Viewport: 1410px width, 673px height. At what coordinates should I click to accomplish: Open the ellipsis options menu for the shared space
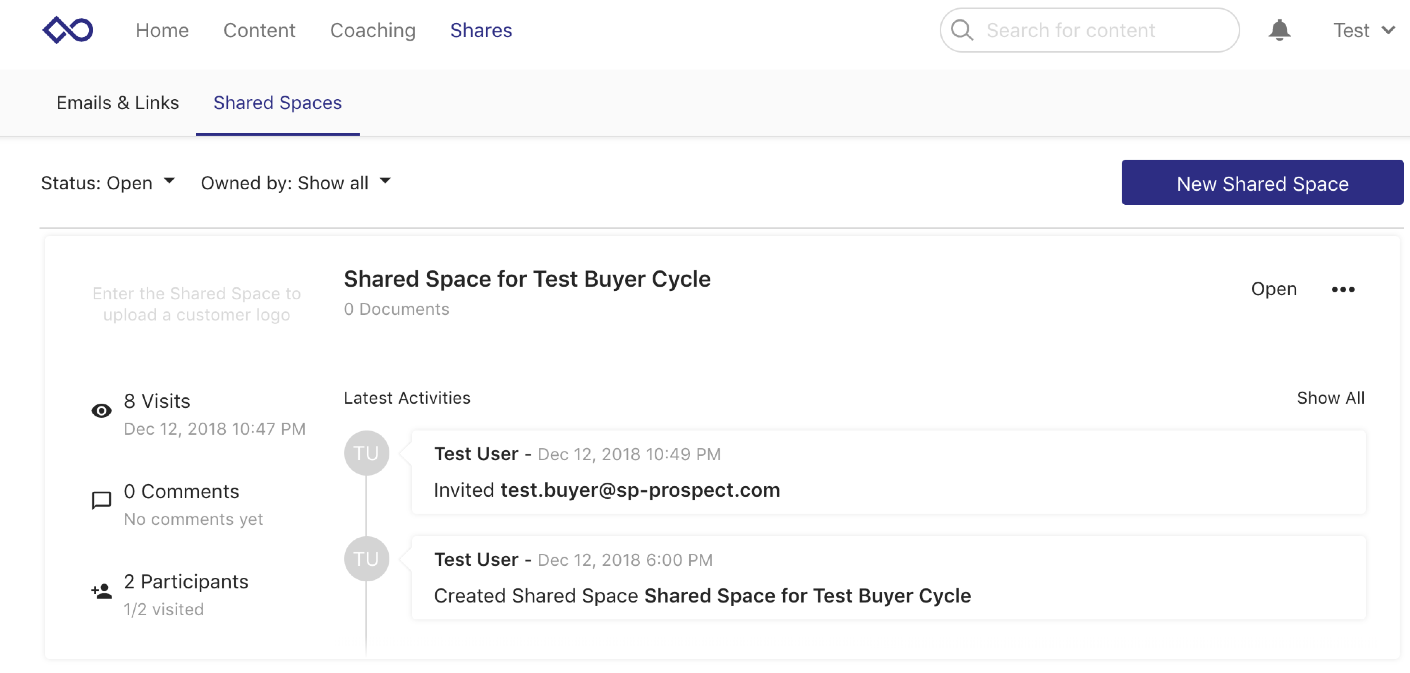pos(1343,289)
